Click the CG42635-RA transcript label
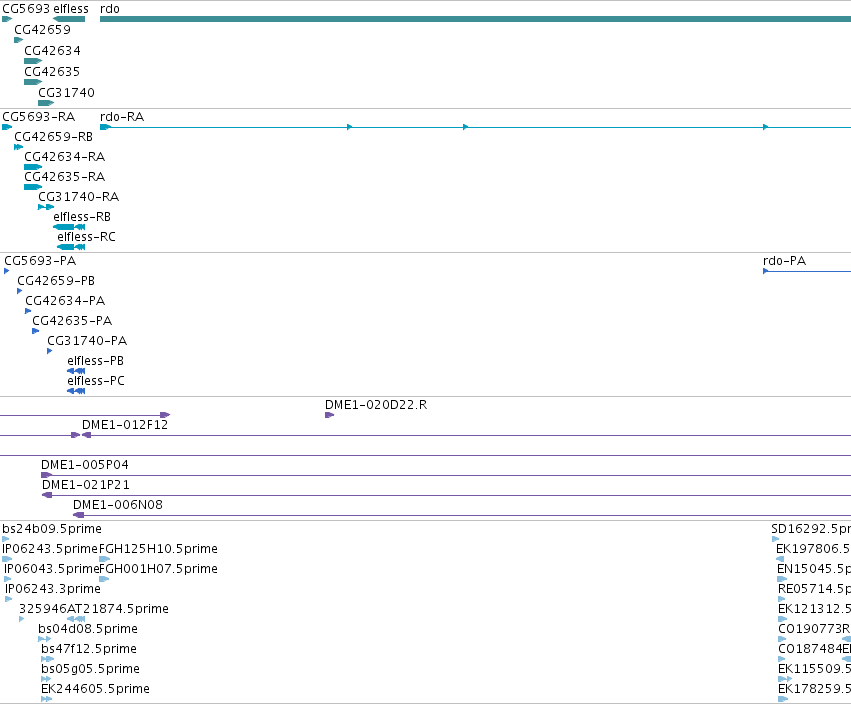851x704 pixels. (65, 177)
